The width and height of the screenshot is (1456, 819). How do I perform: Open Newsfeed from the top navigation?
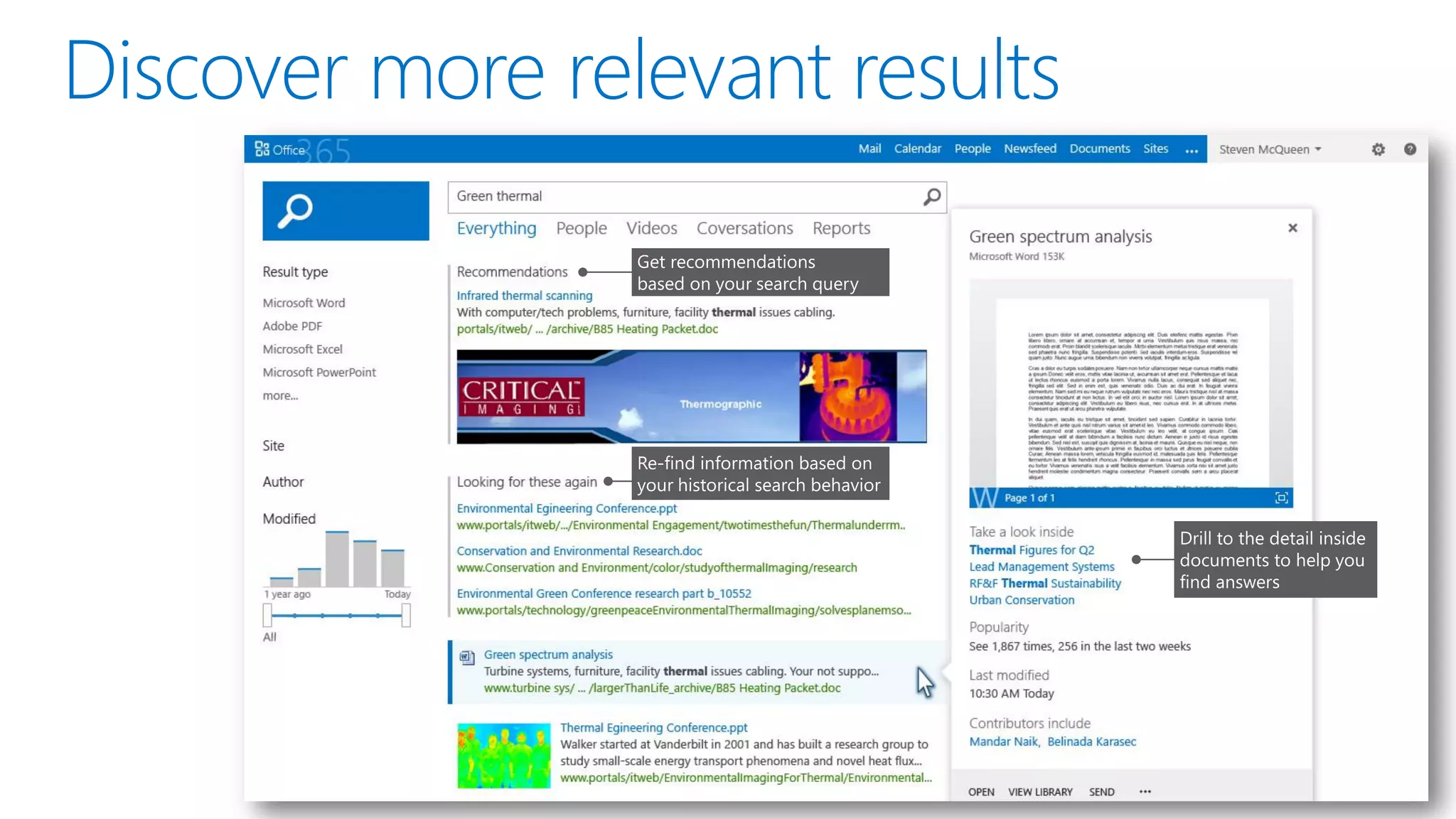coord(1029,149)
